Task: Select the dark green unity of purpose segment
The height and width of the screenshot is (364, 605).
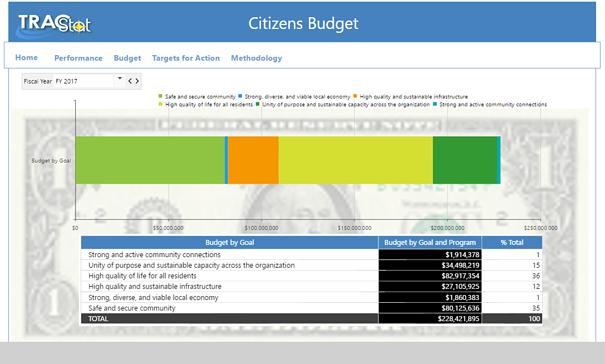Action: tap(465, 160)
